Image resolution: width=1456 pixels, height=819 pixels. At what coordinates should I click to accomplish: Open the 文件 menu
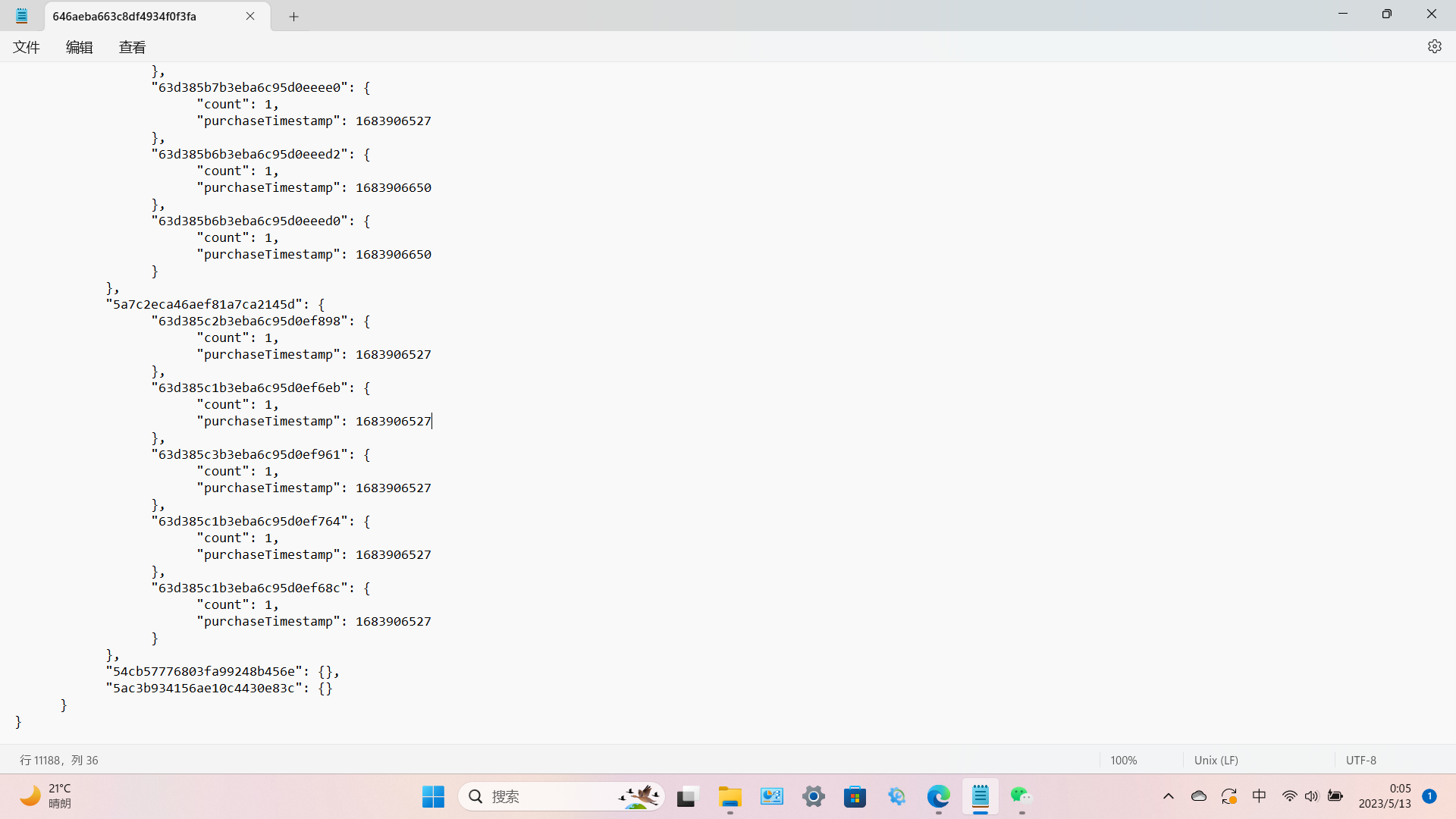(x=27, y=47)
